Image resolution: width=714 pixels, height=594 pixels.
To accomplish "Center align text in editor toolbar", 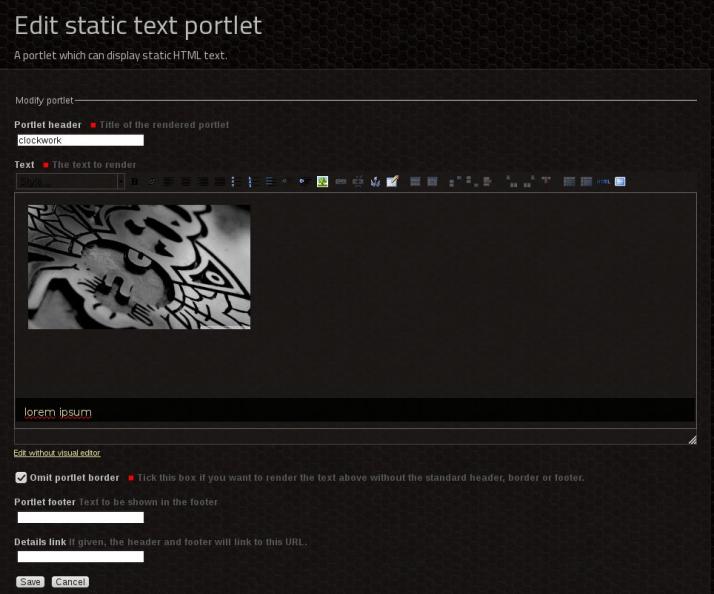I will coord(186,182).
